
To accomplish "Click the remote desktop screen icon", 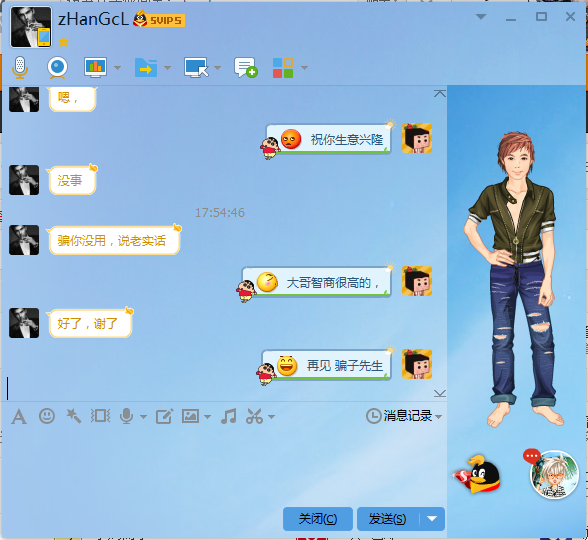I will [196, 68].
